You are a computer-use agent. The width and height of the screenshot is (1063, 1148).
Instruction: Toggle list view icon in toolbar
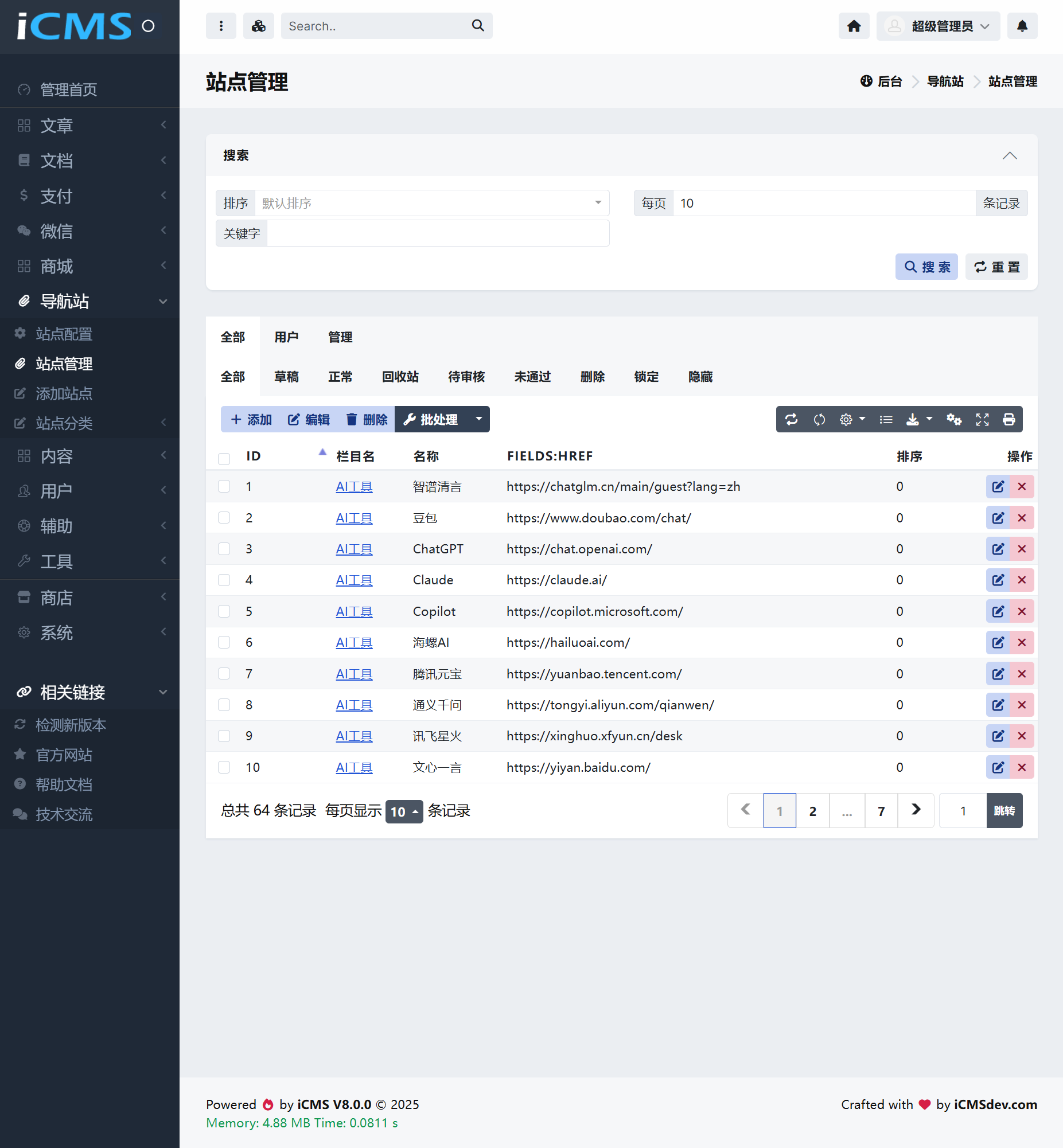[x=886, y=420]
